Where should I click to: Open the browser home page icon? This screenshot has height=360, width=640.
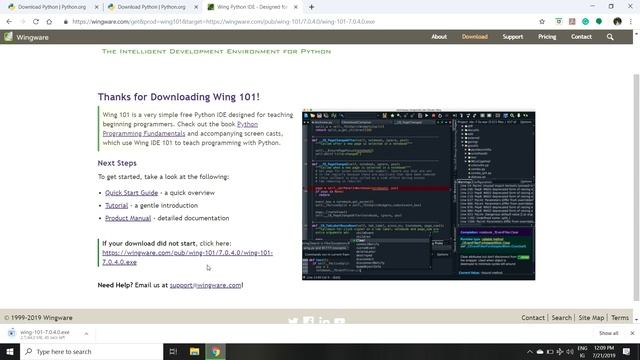[x=49, y=22]
